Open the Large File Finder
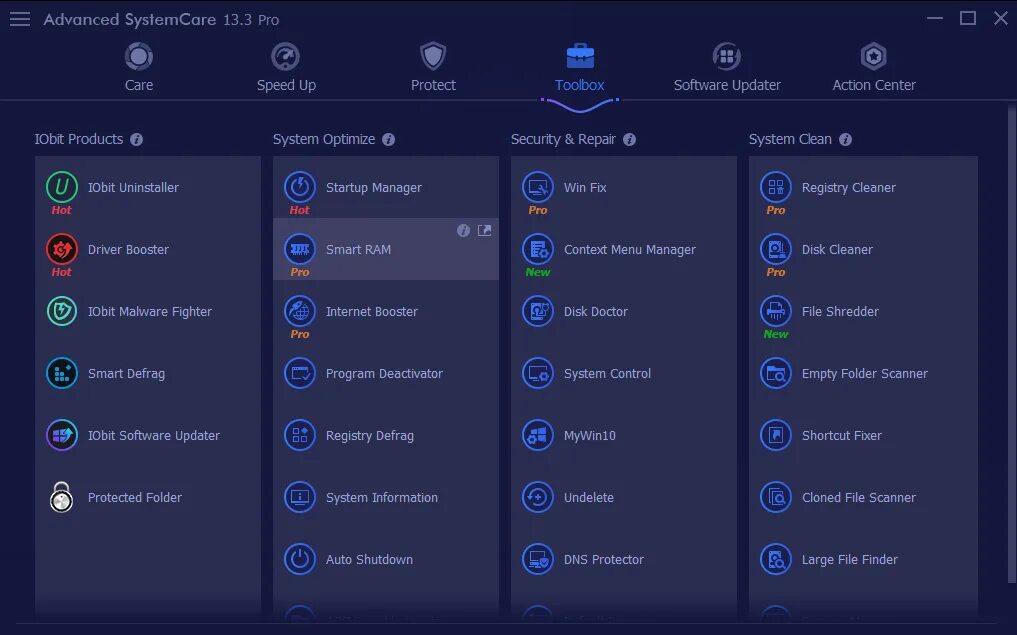Viewport: 1017px width, 635px height. (x=851, y=559)
